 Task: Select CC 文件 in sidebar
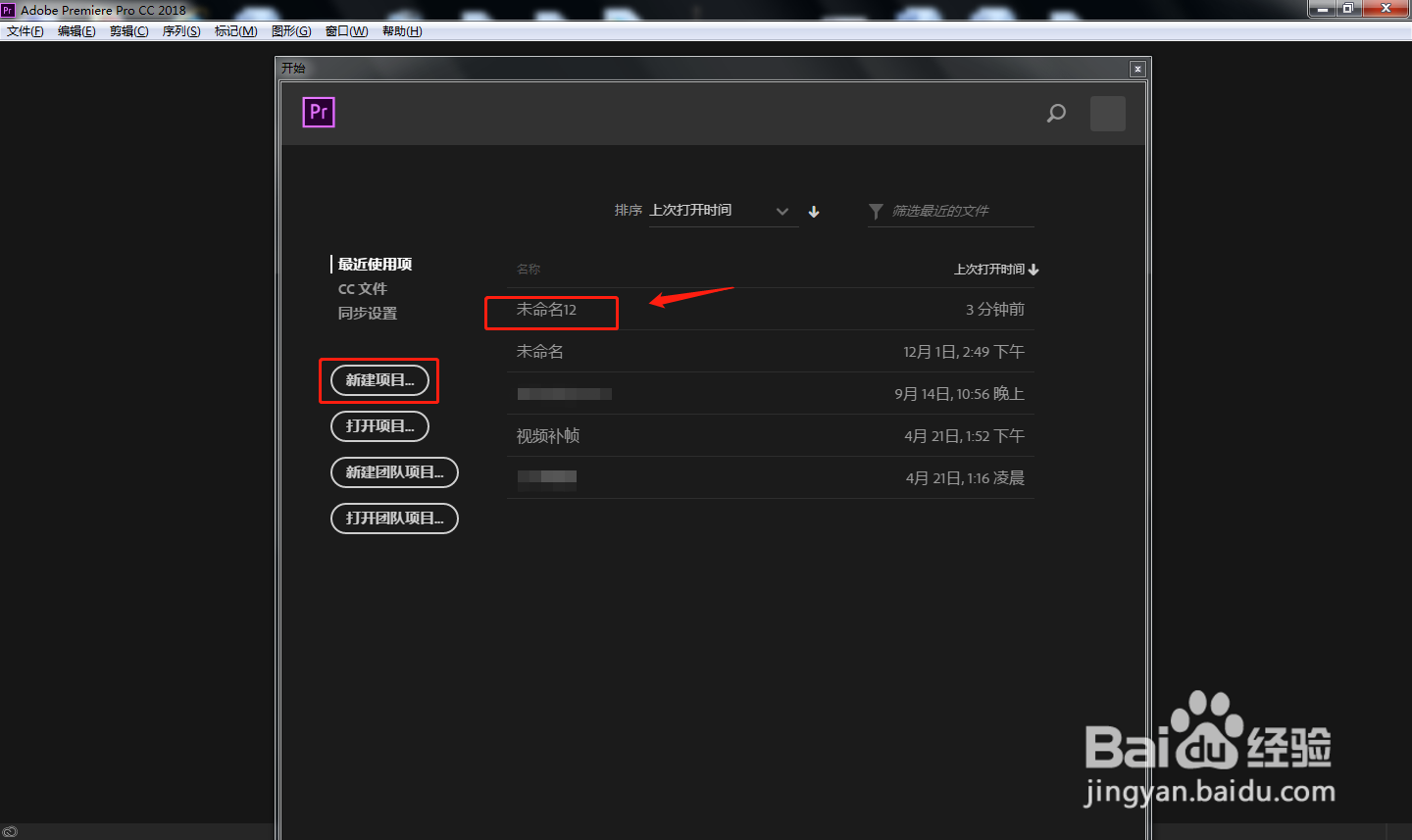[x=363, y=289]
